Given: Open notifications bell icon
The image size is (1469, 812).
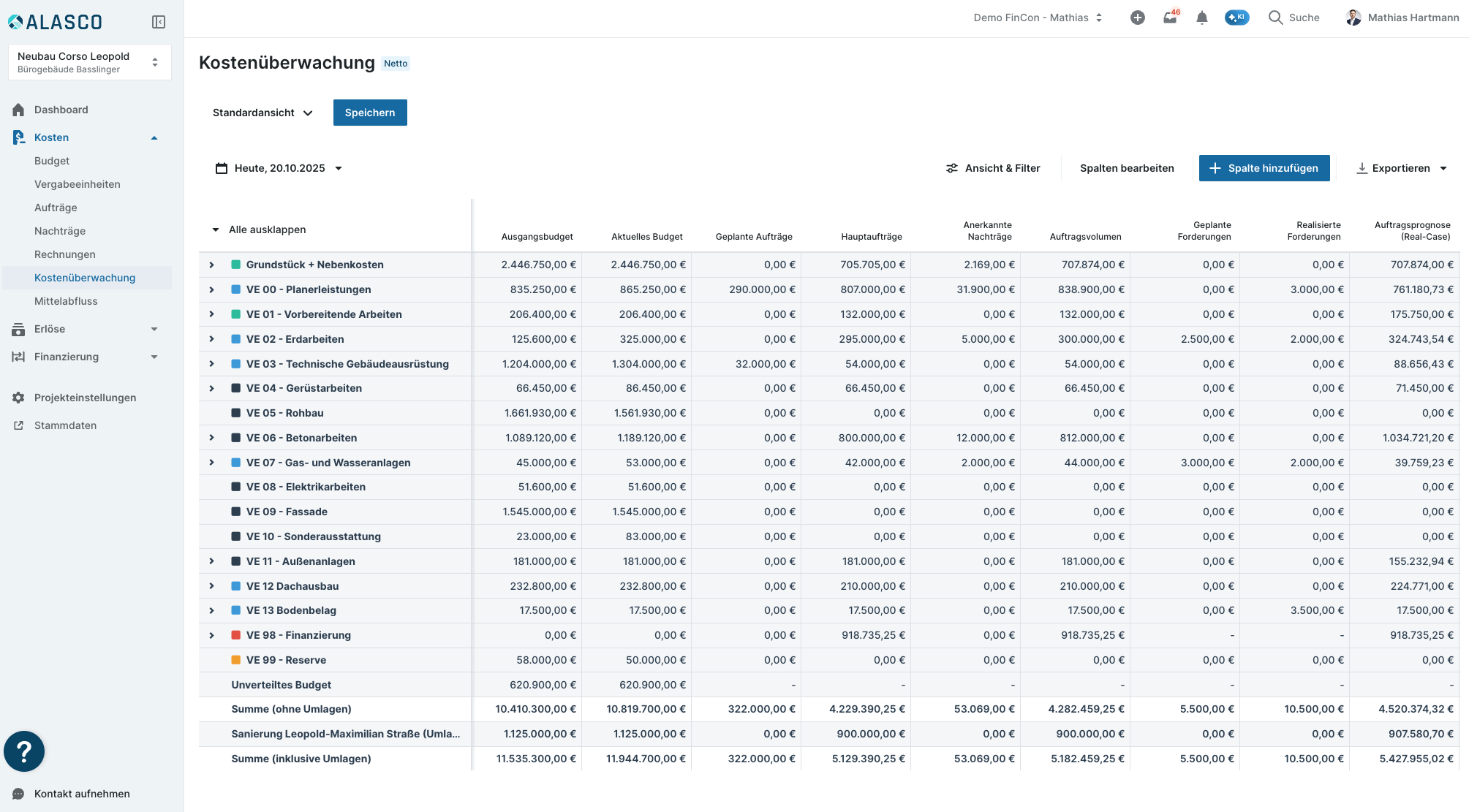Looking at the screenshot, I should [x=1201, y=18].
